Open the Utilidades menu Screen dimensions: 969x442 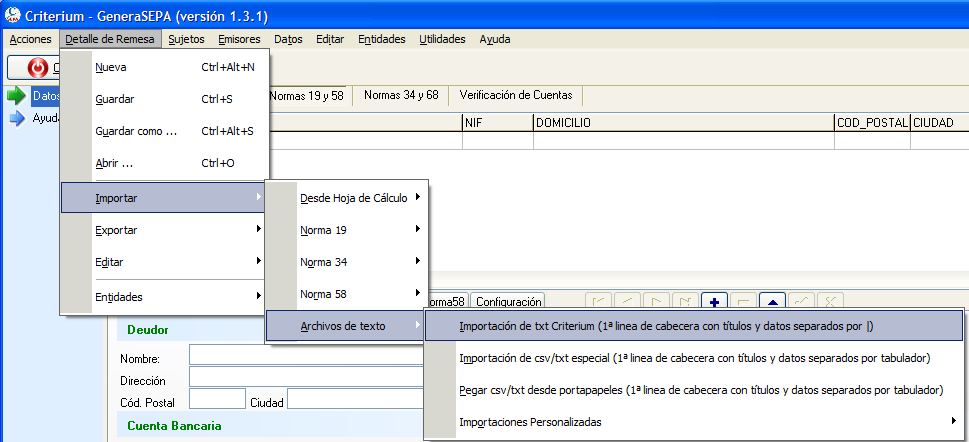pos(442,39)
